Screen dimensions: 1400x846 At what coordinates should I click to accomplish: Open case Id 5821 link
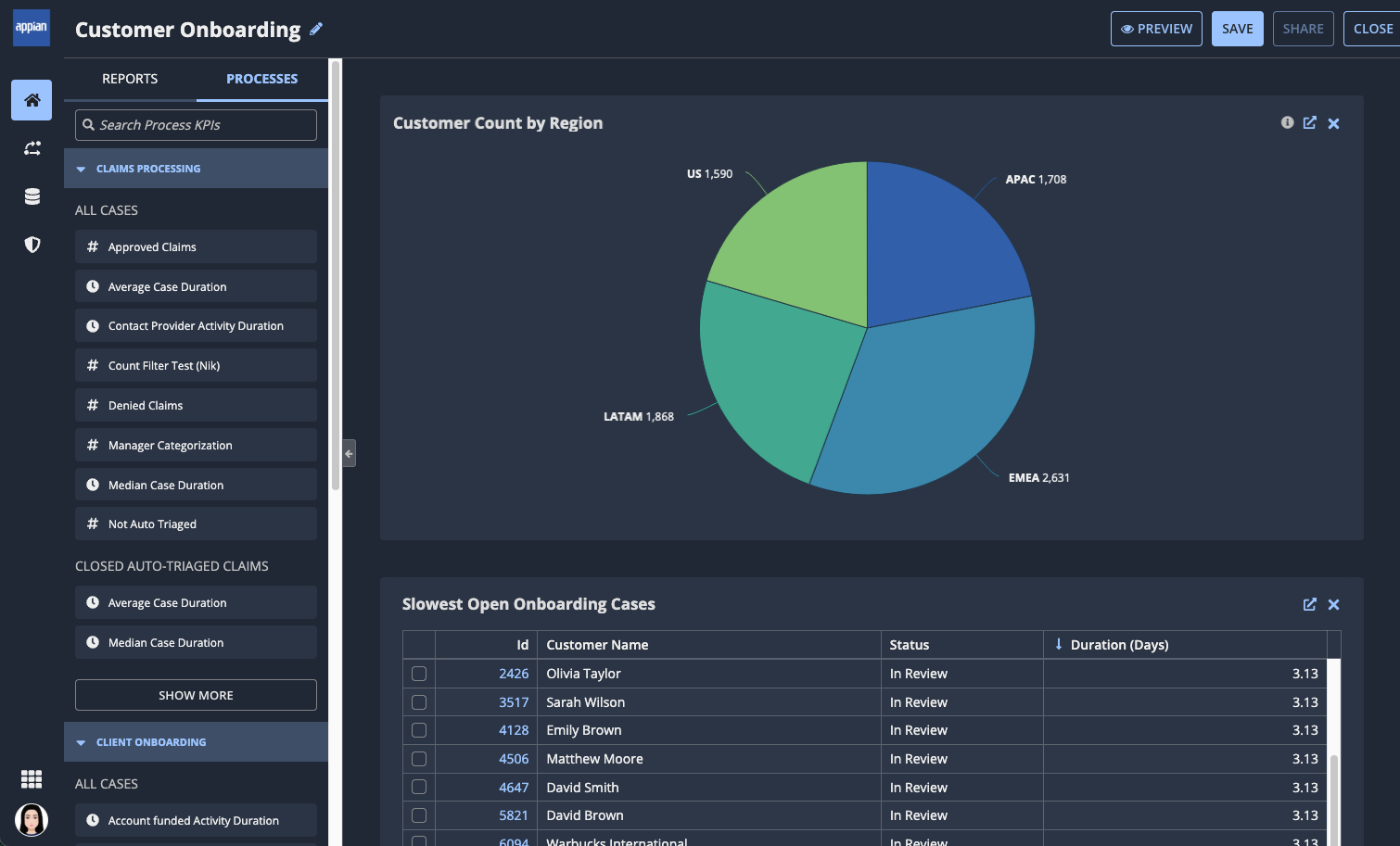(514, 815)
